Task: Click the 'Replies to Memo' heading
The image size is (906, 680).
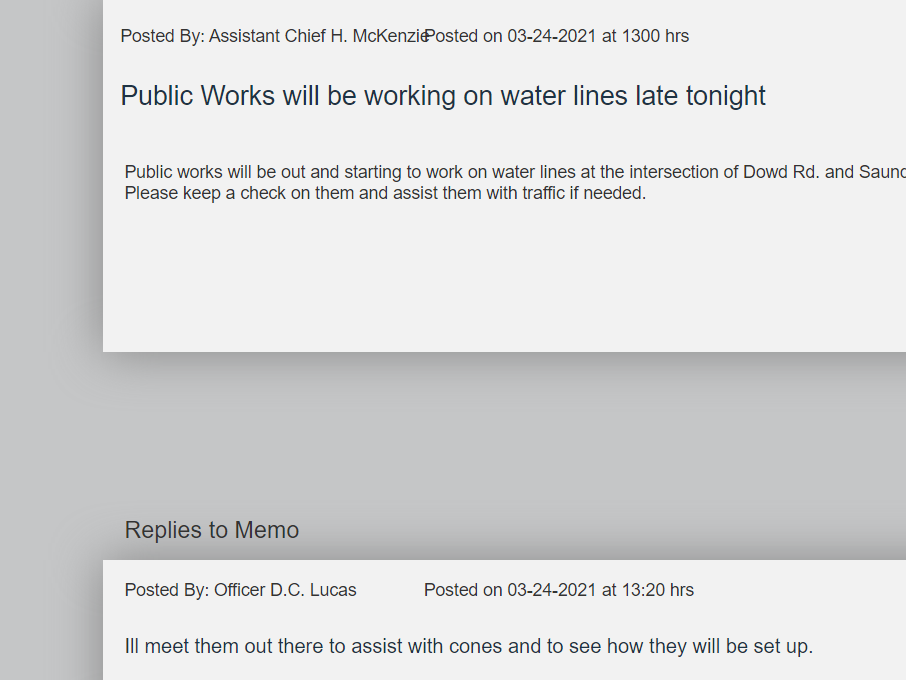Action: coord(211,530)
